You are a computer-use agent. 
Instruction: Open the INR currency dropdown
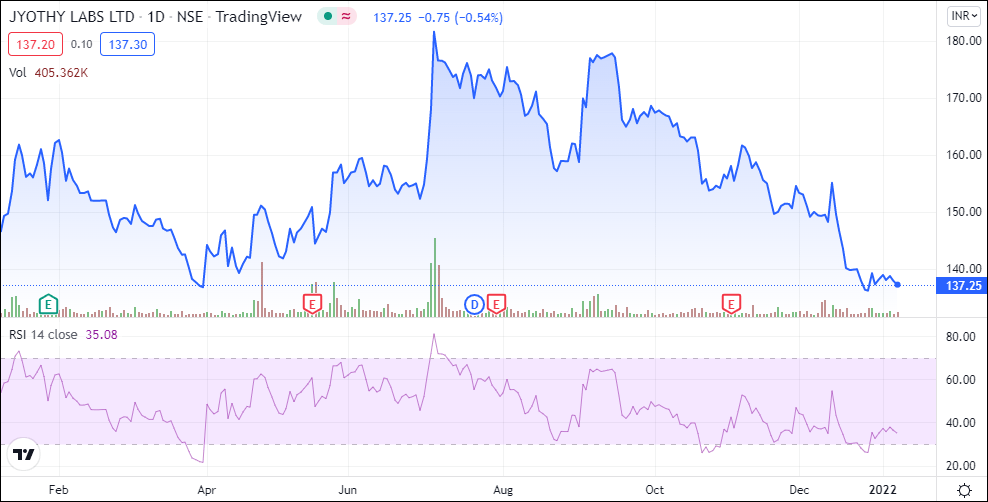(x=963, y=16)
